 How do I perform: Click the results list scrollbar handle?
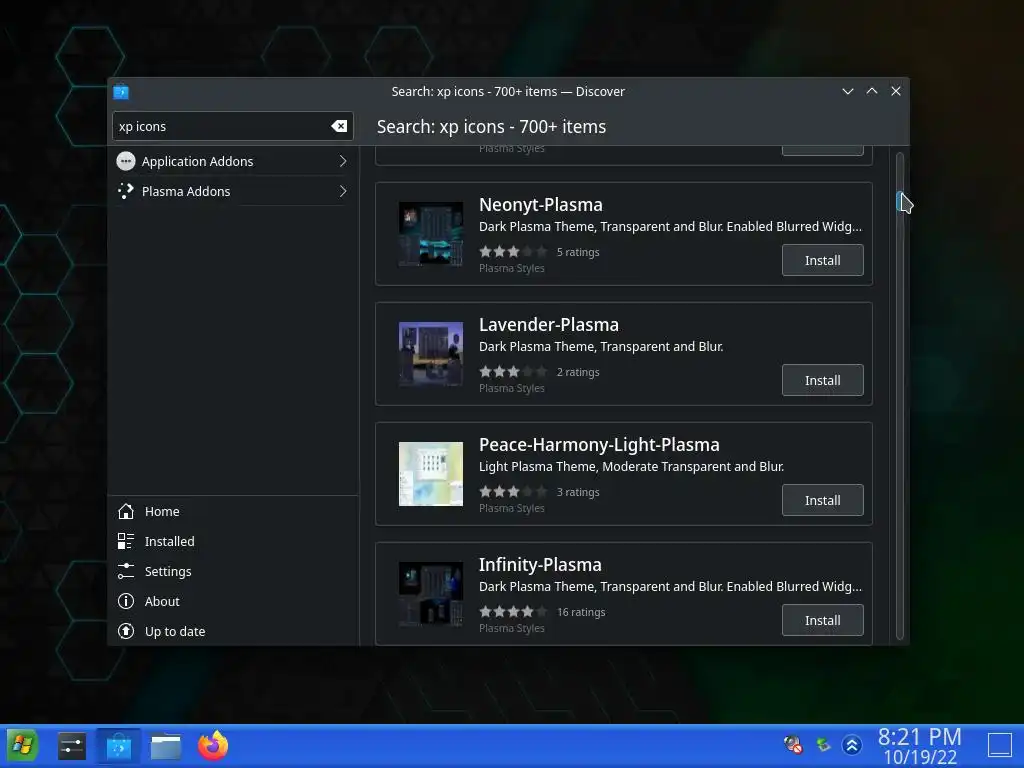pos(899,202)
